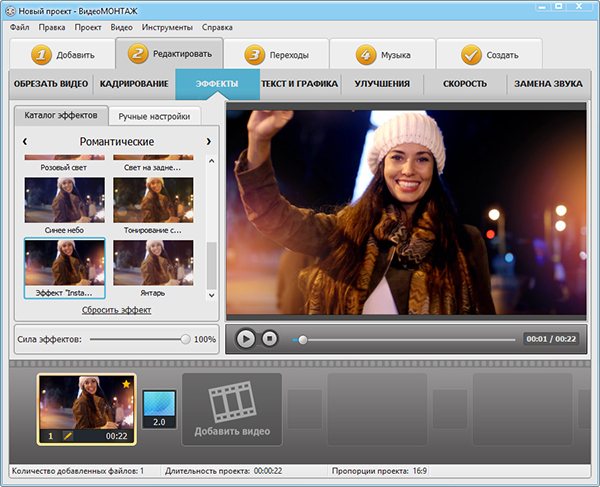
Task: Apply the Янтарь effect thumbnail
Action: coord(153,263)
